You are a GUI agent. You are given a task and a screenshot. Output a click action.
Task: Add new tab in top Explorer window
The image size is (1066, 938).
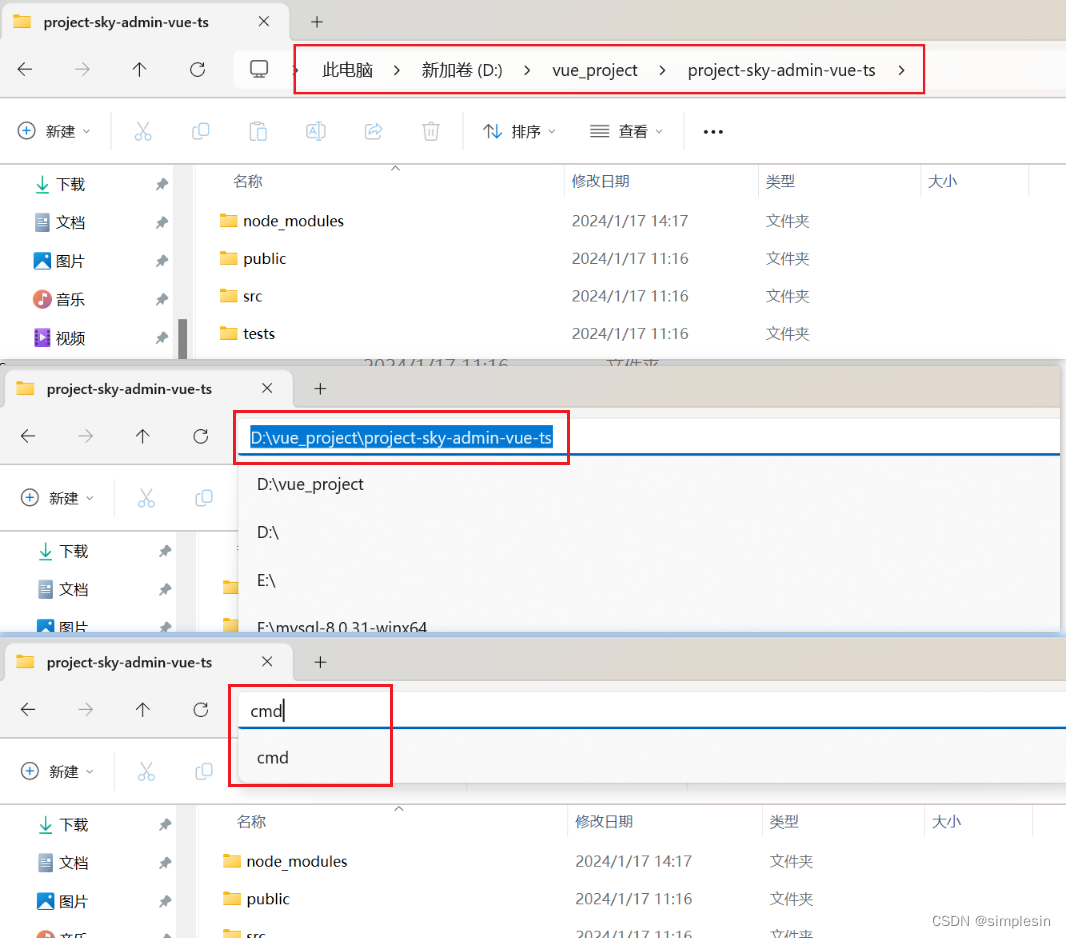317,22
